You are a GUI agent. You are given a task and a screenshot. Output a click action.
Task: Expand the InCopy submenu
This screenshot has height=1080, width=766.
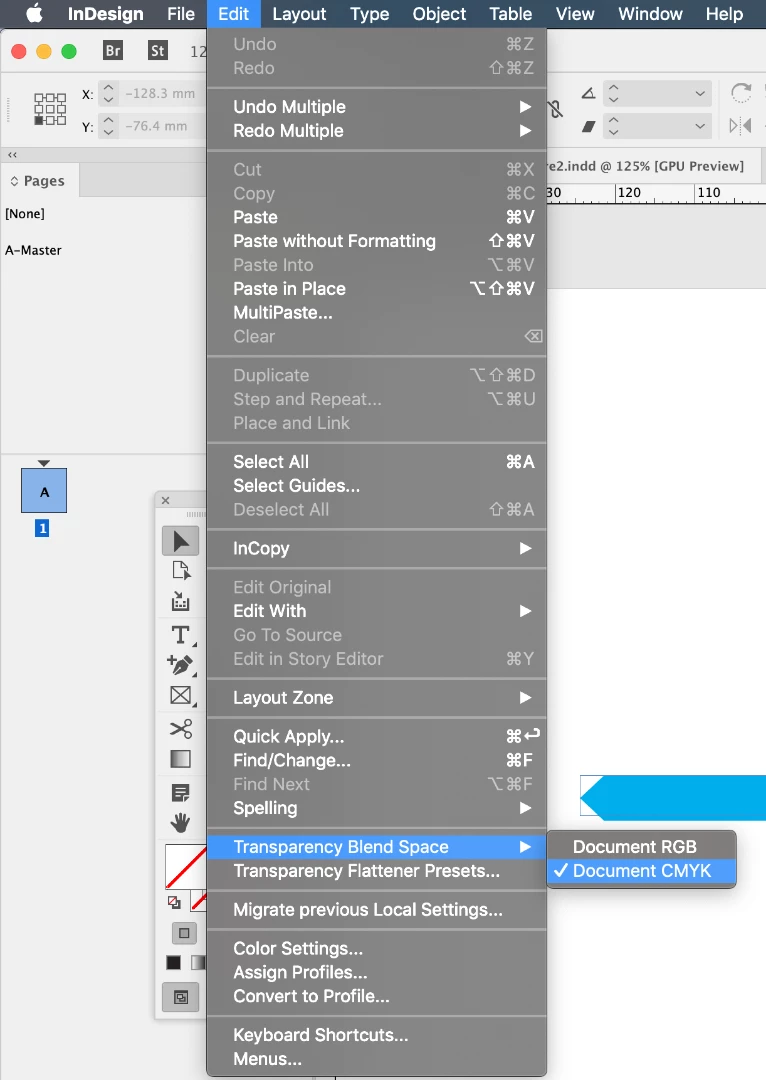point(377,548)
